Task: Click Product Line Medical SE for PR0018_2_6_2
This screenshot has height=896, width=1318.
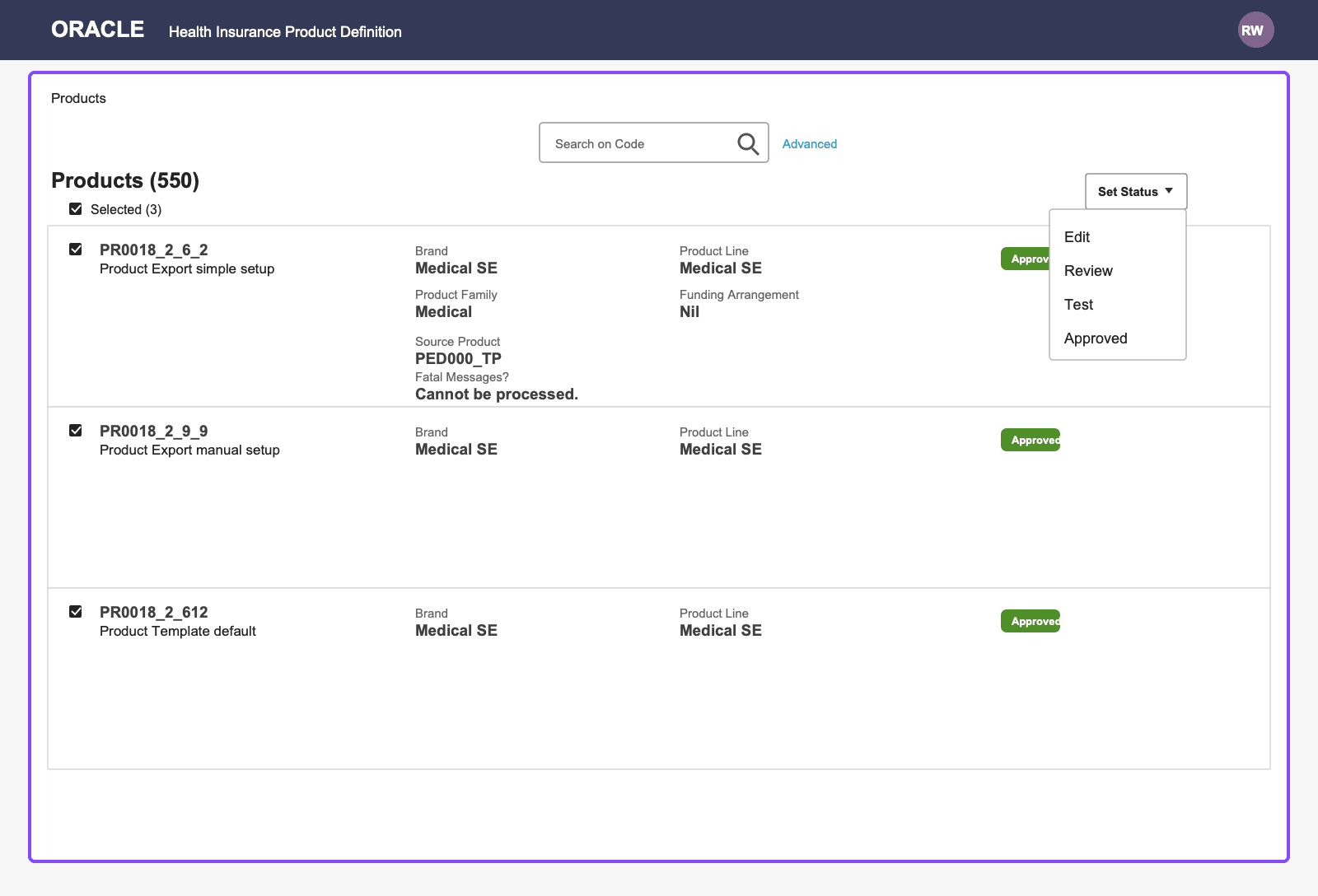Action: click(x=721, y=268)
